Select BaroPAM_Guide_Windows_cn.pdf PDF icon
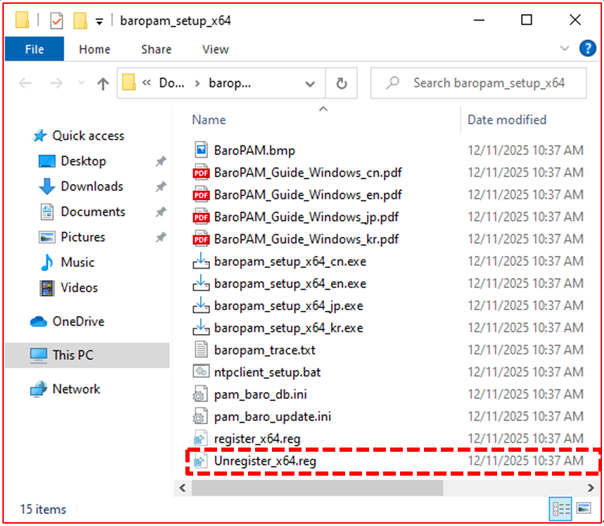Viewport: 604px width, 526px height. (x=201, y=172)
